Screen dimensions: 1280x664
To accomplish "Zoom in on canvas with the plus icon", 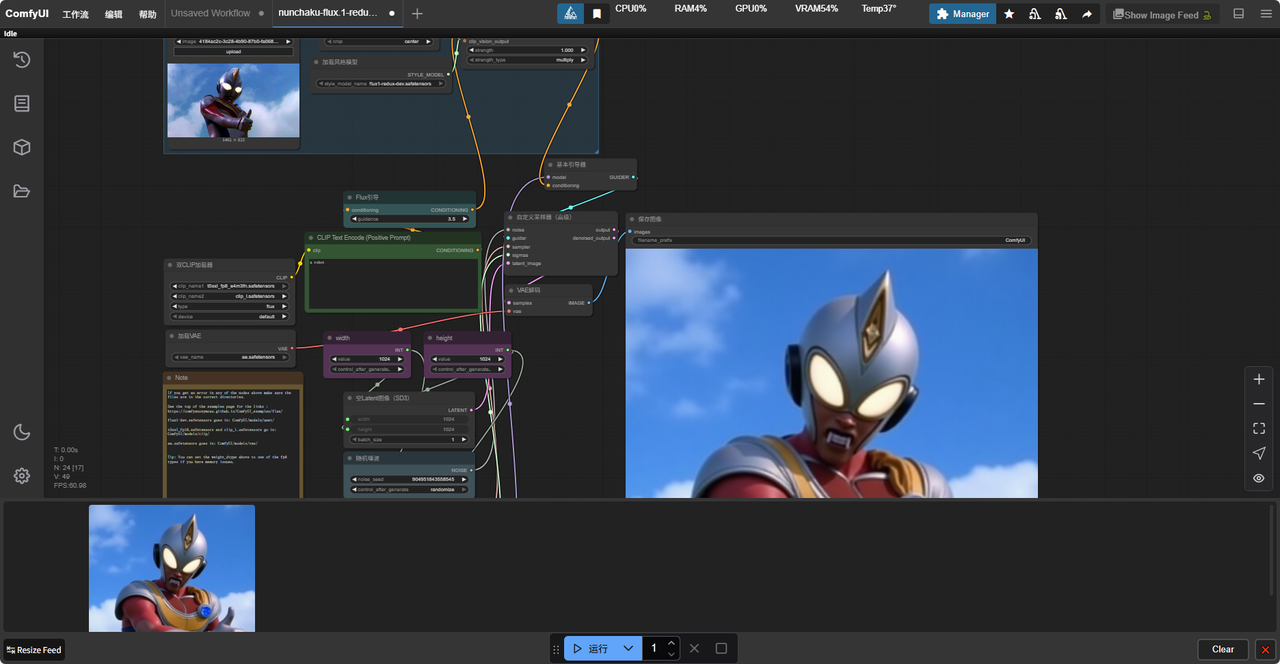I will tap(1259, 379).
